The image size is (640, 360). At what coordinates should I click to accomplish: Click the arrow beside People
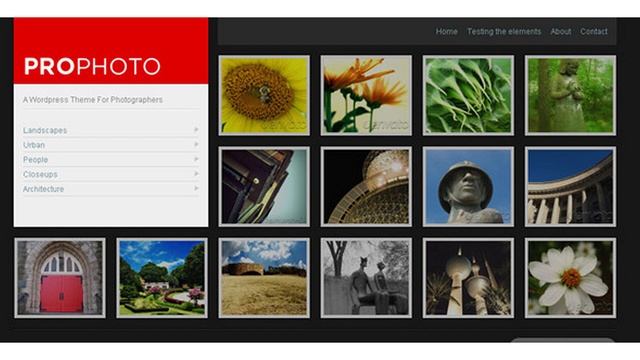pyautogui.click(x=196, y=159)
